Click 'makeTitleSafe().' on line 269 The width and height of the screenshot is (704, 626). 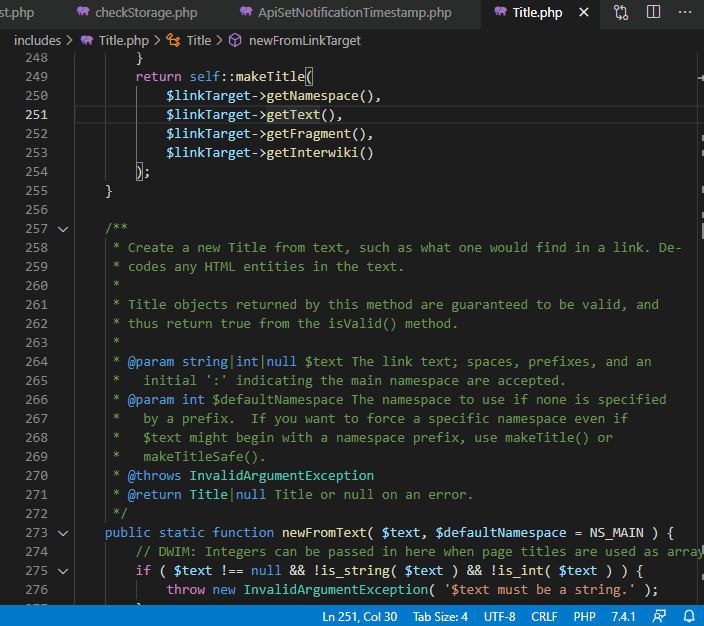pos(204,457)
